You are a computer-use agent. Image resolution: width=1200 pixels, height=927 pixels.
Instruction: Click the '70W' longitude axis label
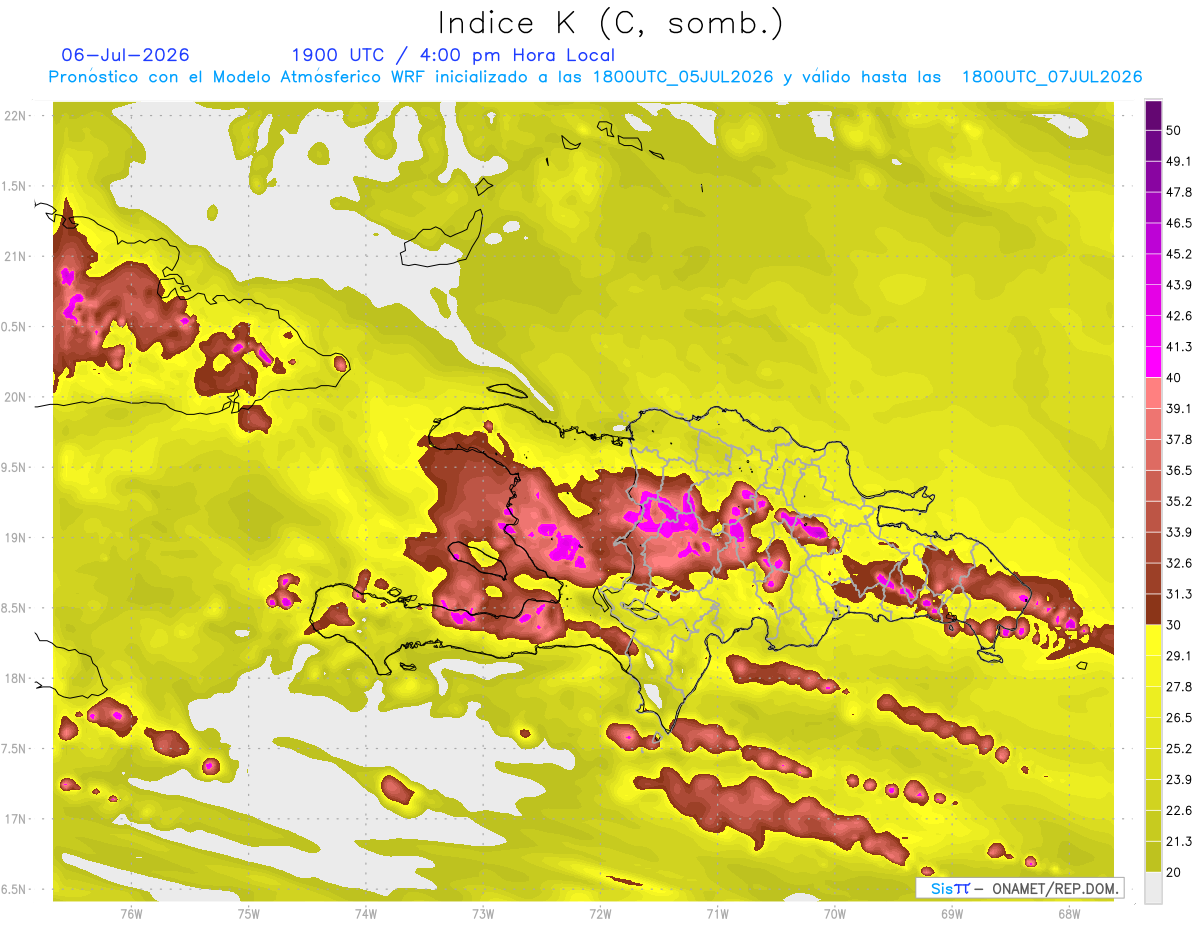tap(835, 913)
